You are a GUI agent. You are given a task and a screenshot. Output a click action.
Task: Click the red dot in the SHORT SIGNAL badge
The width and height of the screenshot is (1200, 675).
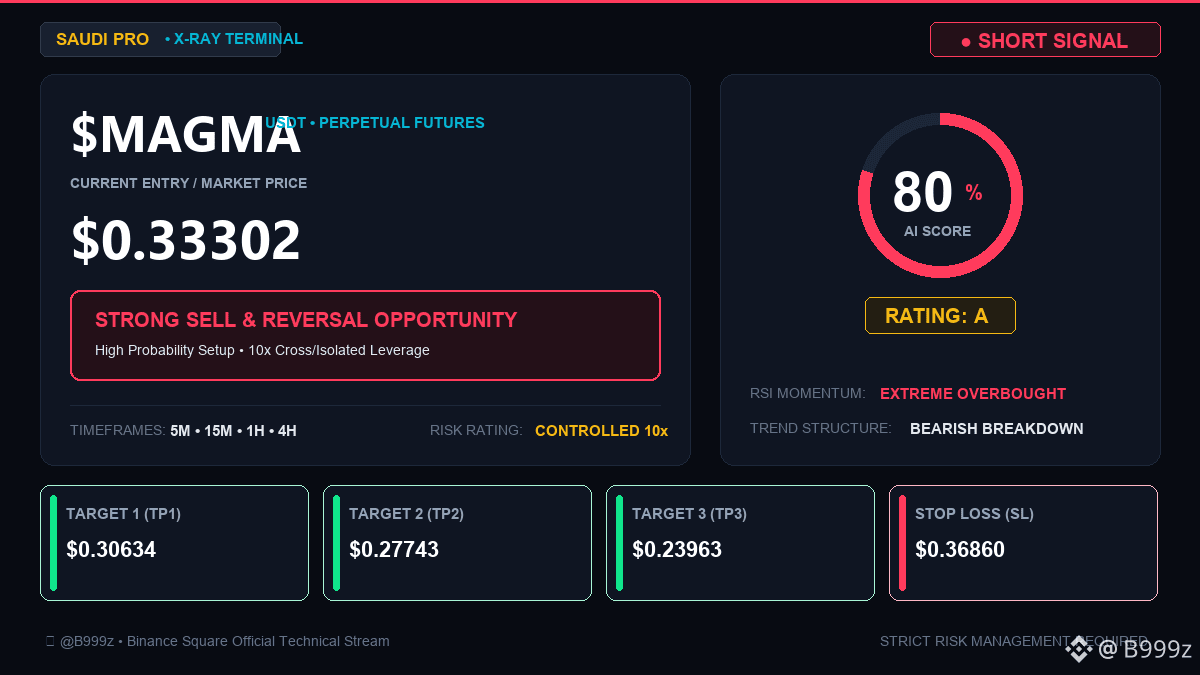[966, 42]
